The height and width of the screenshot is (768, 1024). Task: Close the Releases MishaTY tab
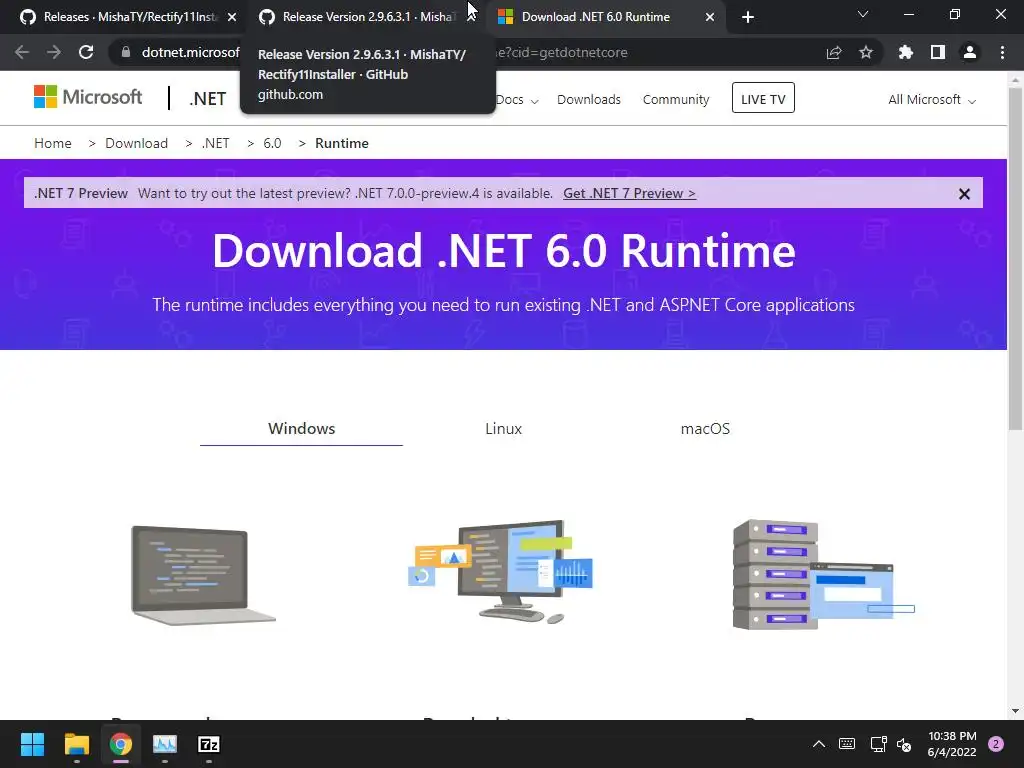click(232, 17)
